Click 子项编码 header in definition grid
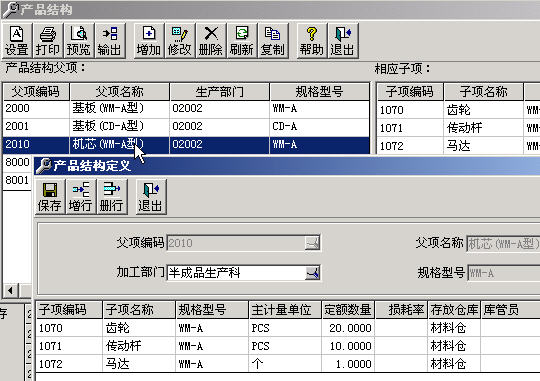 tap(69, 310)
